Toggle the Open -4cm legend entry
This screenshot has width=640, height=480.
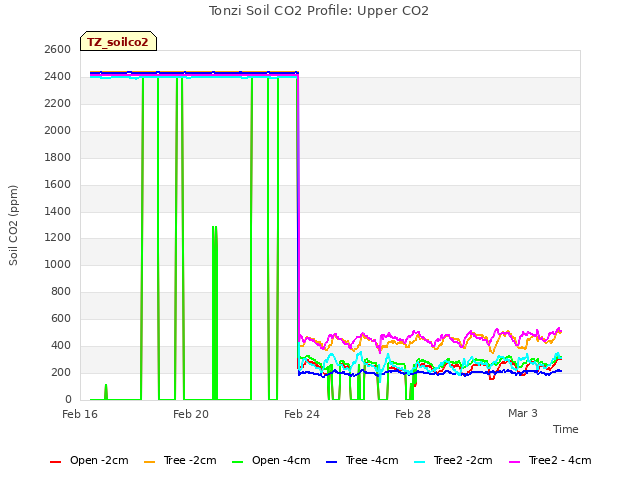point(271,461)
